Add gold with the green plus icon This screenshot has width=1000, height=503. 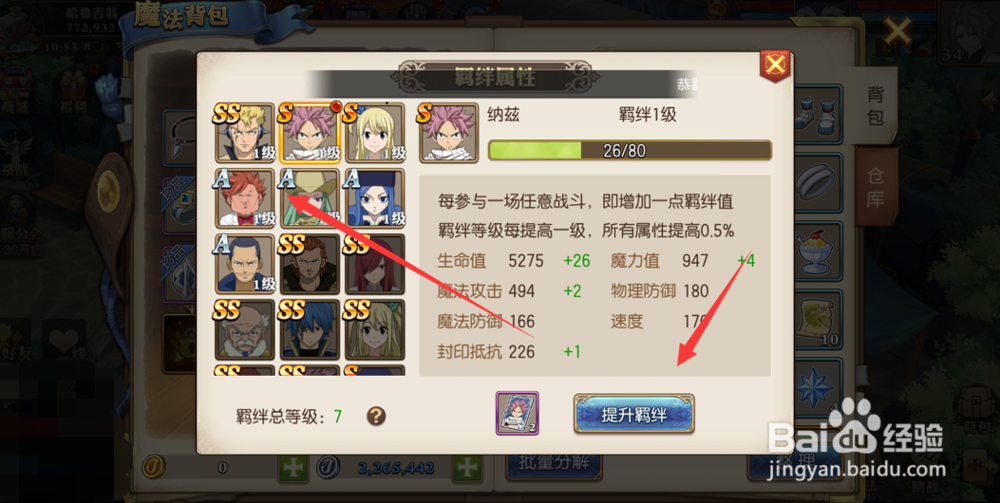(293, 468)
